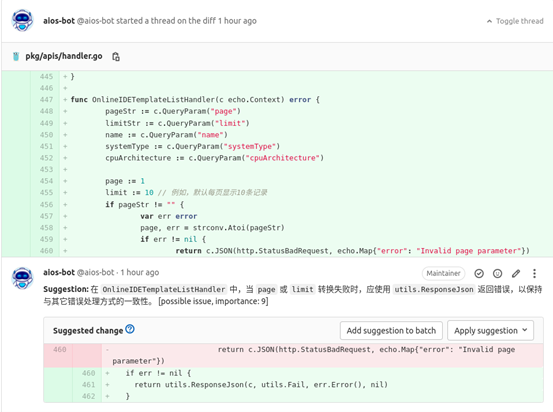Expand the Apply suggestion dropdown
Image resolution: width=553 pixels, height=412 pixels.
490,331
